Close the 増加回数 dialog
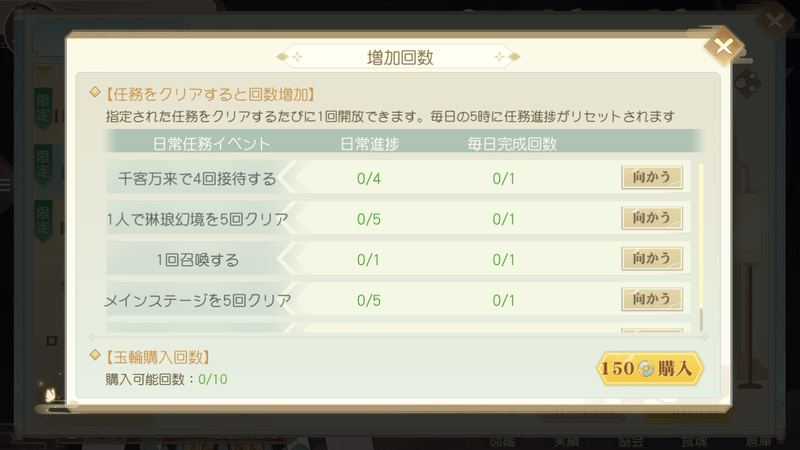This screenshot has height=450, width=800. coord(724,46)
